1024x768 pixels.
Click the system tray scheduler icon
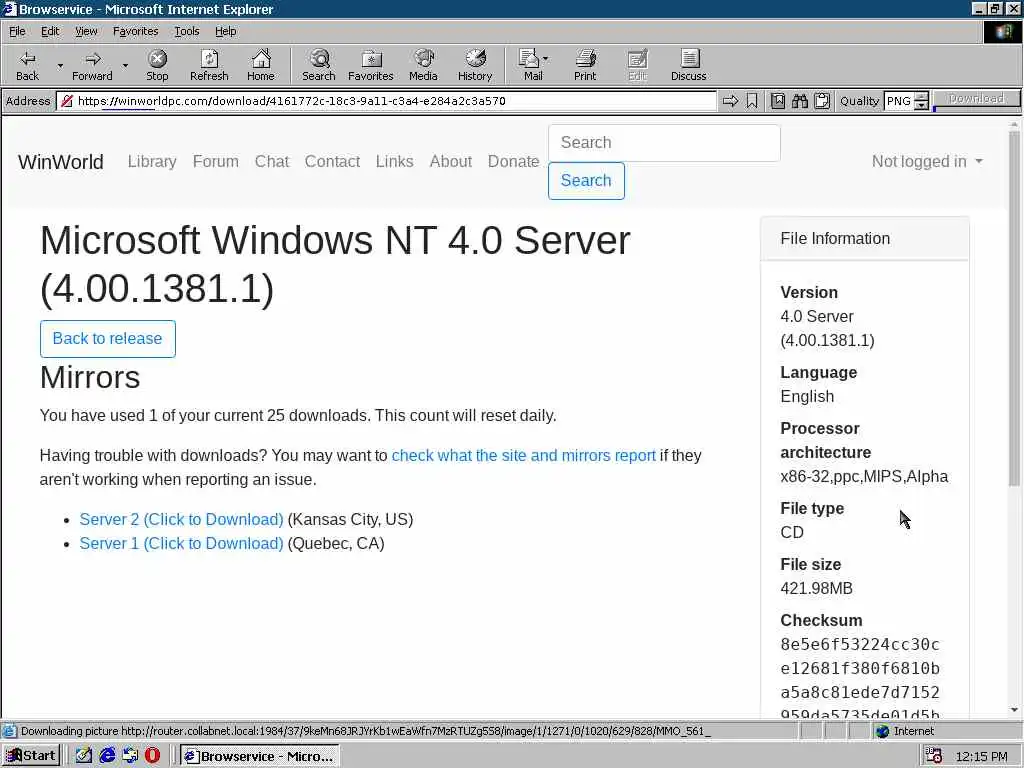point(933,756)
